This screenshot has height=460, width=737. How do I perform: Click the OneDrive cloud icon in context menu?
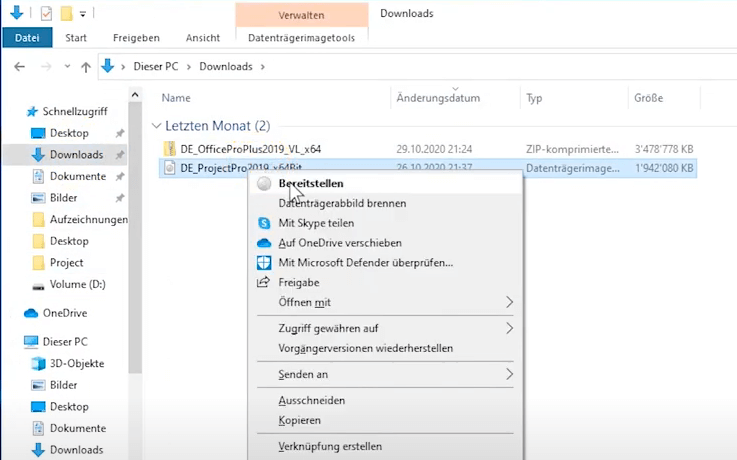(264, 243)
